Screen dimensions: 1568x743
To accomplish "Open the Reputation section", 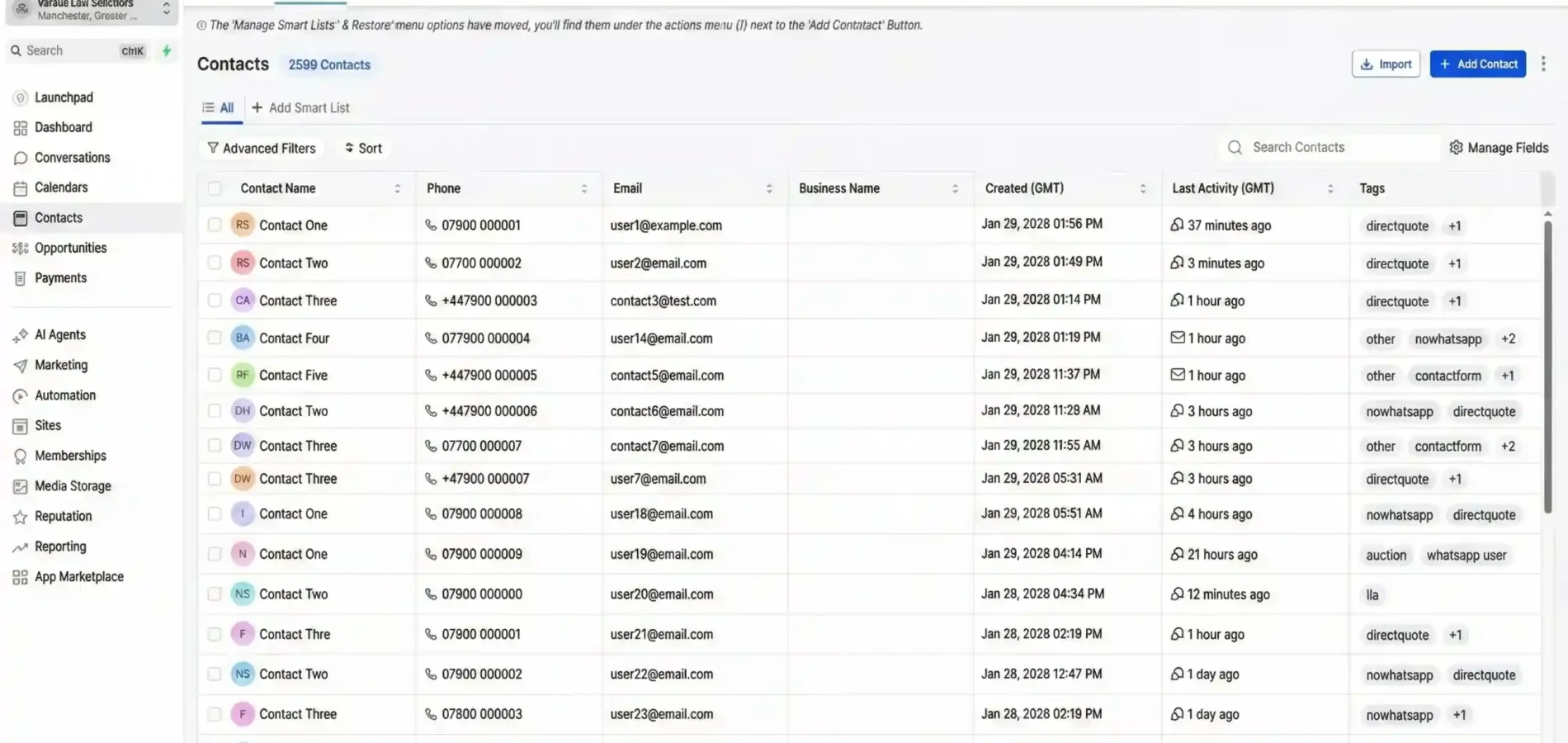I will click(x=63, y=516).
